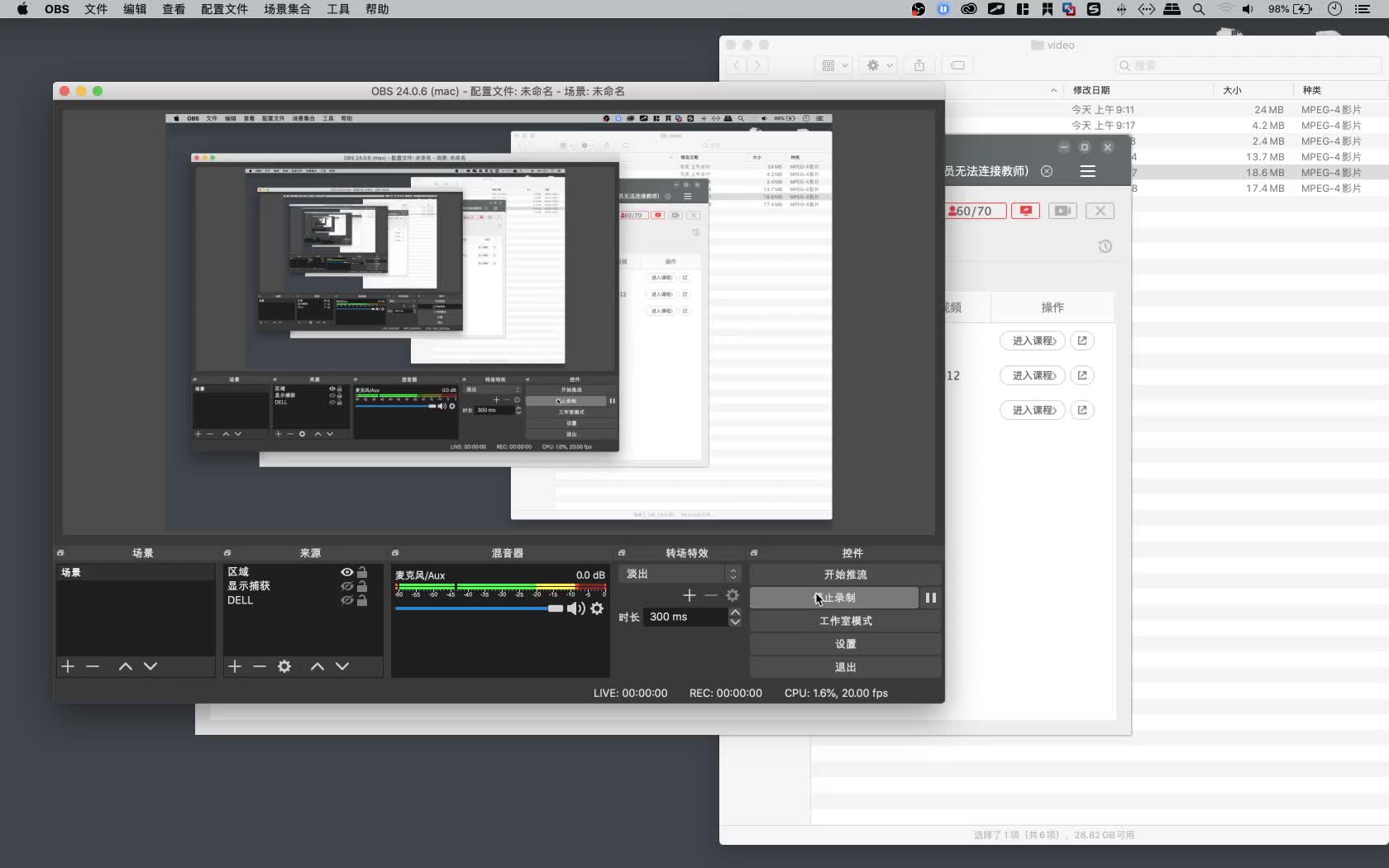1389x868 pixels.
Task: Click second 进入课程 button
Action: (1033, 375)
